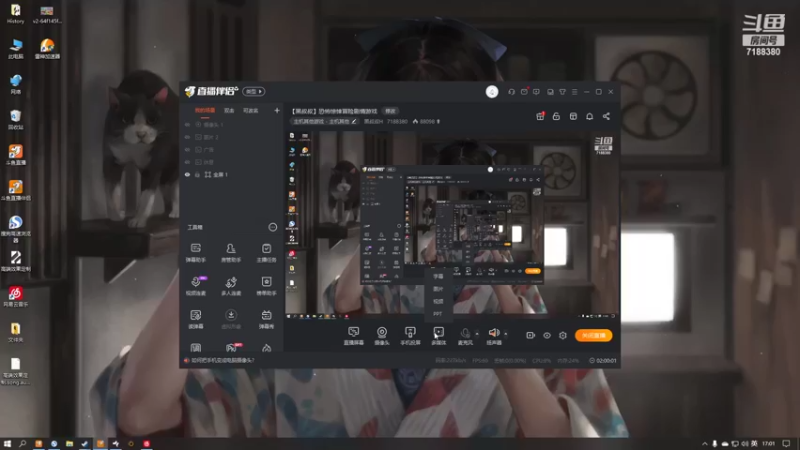
Task: Open the download-style virtual avatar tool
Action: pyautogui.click(x=231, y=319)
